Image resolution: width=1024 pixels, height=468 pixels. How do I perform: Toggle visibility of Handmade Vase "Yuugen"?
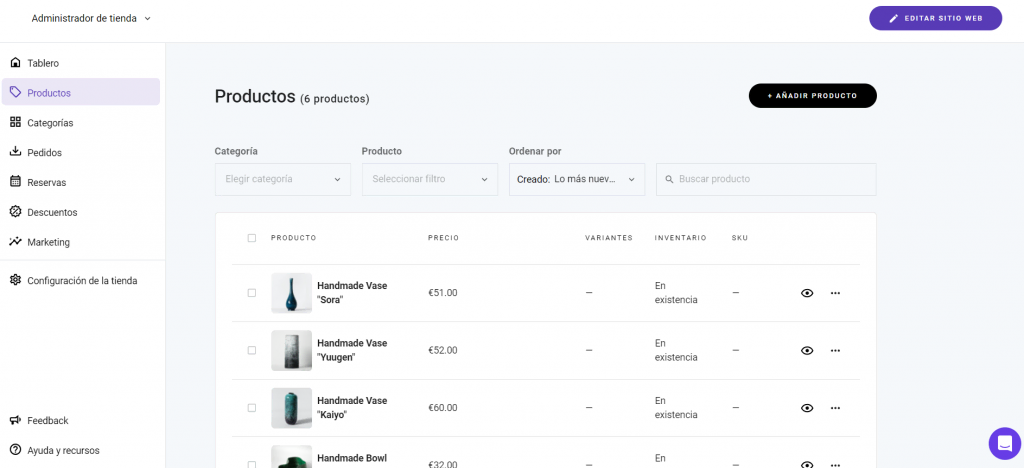[807, 351]
